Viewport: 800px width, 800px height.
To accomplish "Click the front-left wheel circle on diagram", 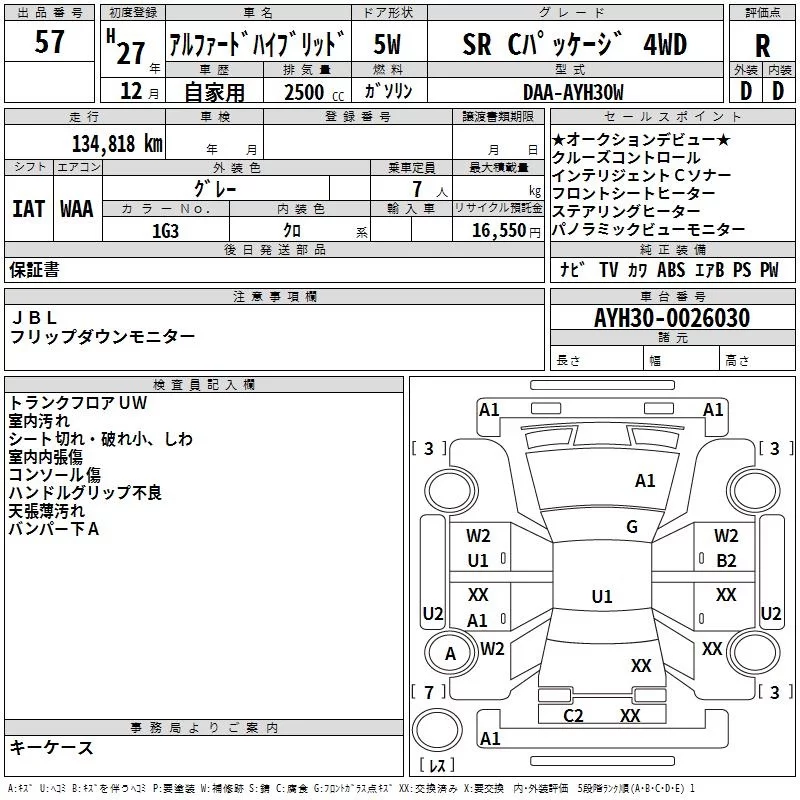I will tap(451, 491).
